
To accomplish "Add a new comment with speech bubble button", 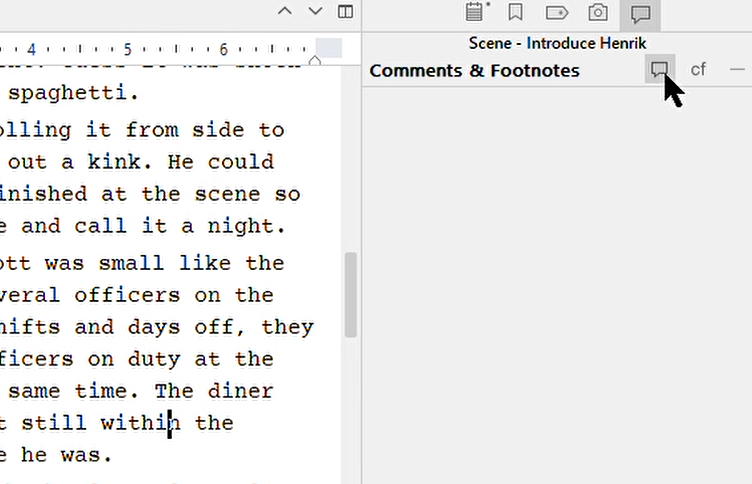I will 660,69.
